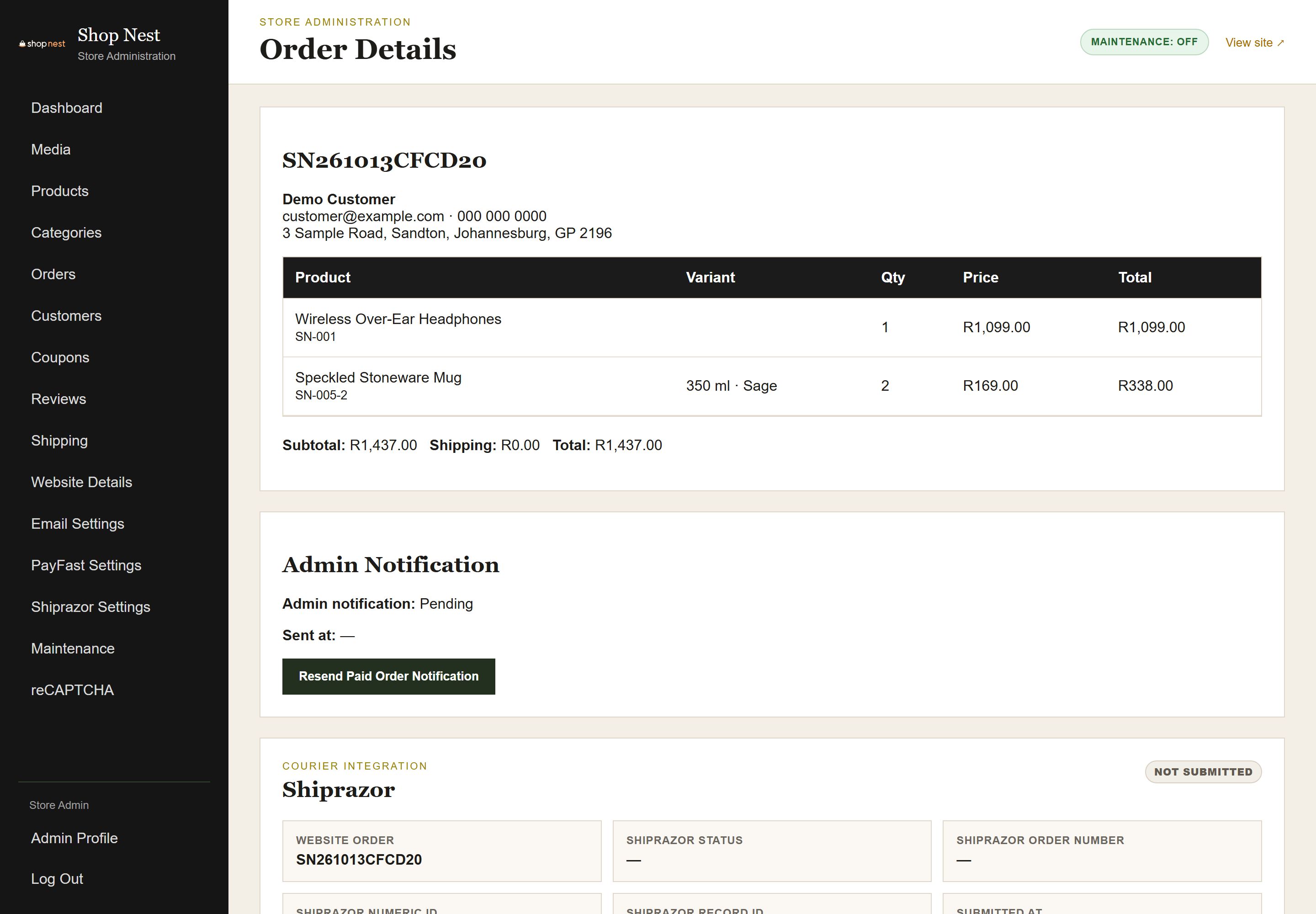Click the Shiprazor section heading
This screenshot has width=1316, height=914.
coord(339,790)
